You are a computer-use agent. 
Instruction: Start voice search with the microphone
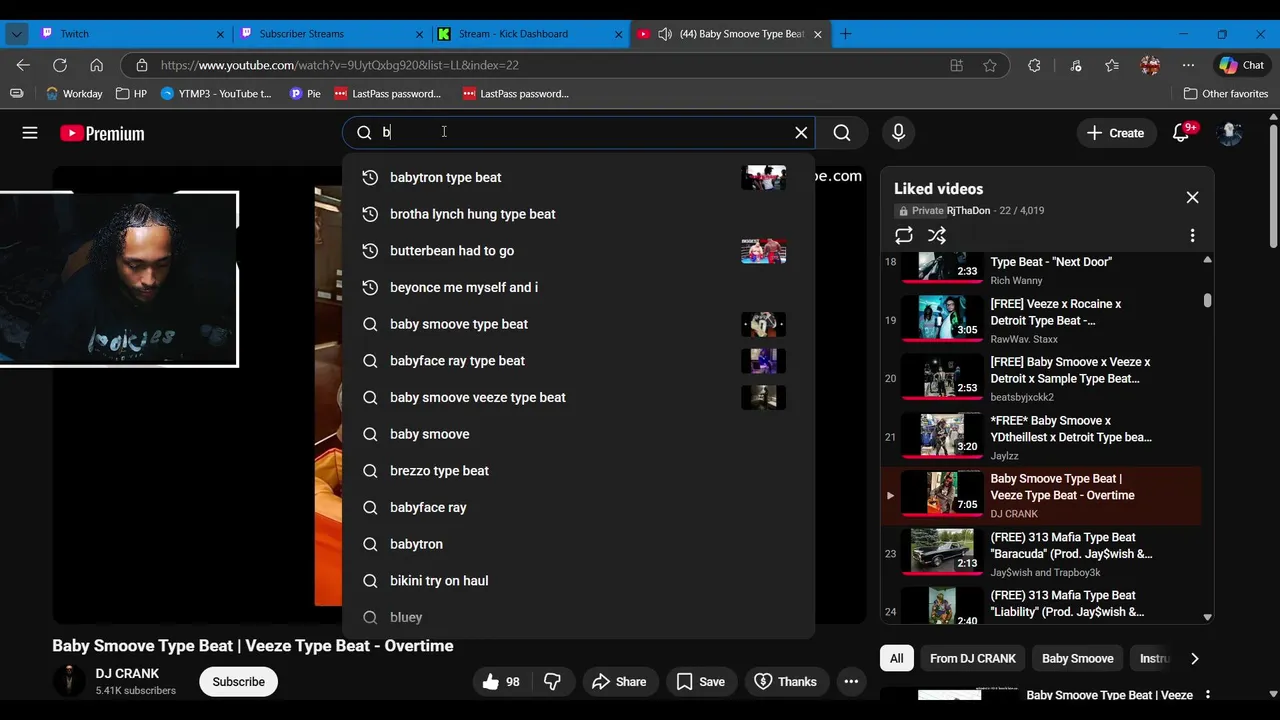898,133
